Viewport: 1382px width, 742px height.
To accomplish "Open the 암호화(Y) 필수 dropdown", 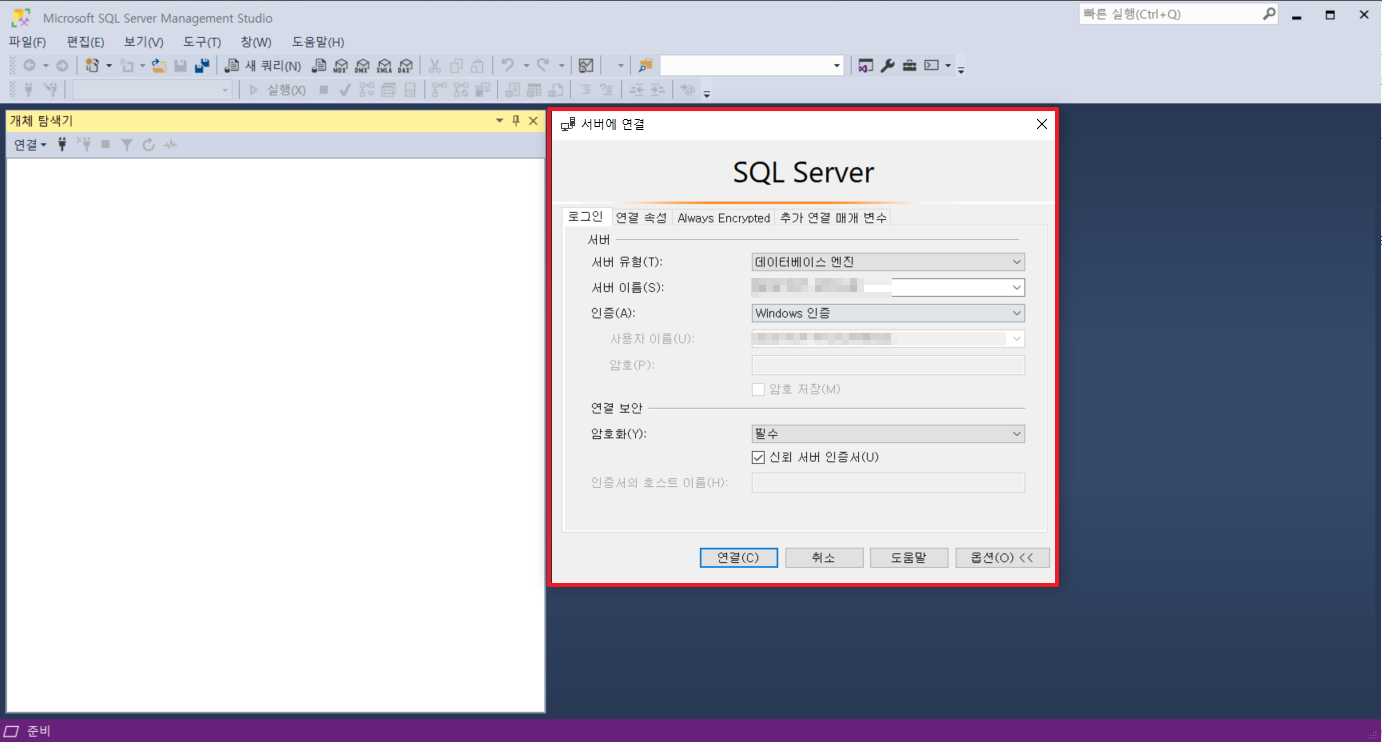I will point(1016,434).
